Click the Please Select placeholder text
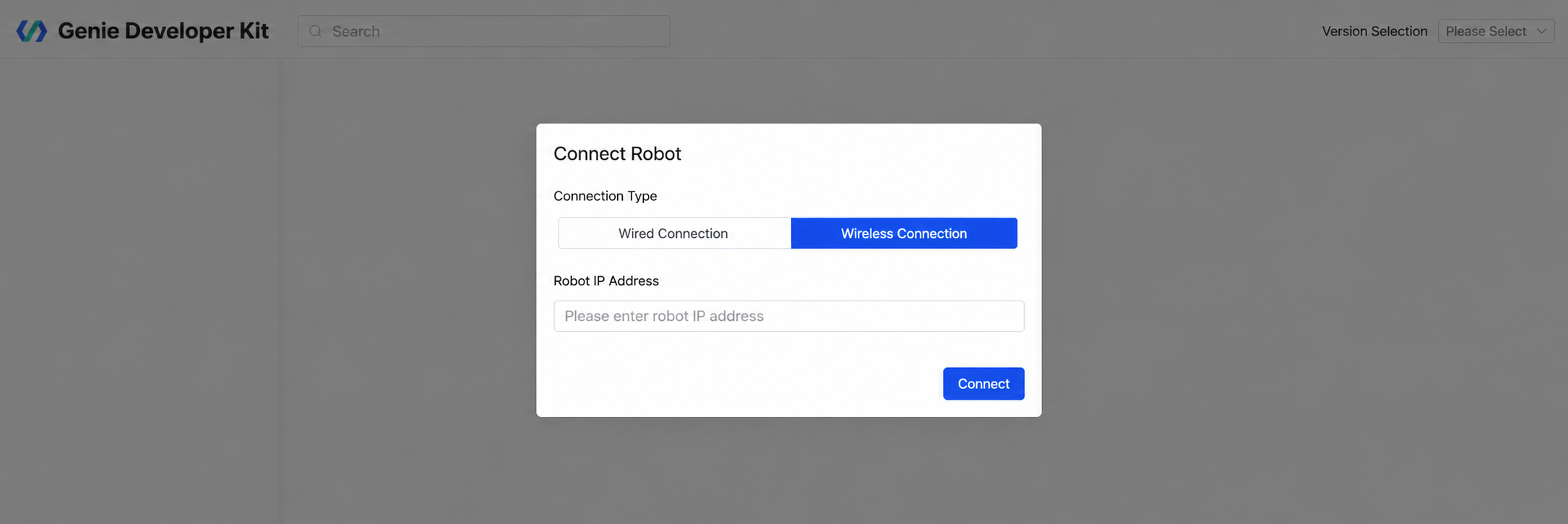This screenshot has width=1568, height=524. pos(1486,31)
